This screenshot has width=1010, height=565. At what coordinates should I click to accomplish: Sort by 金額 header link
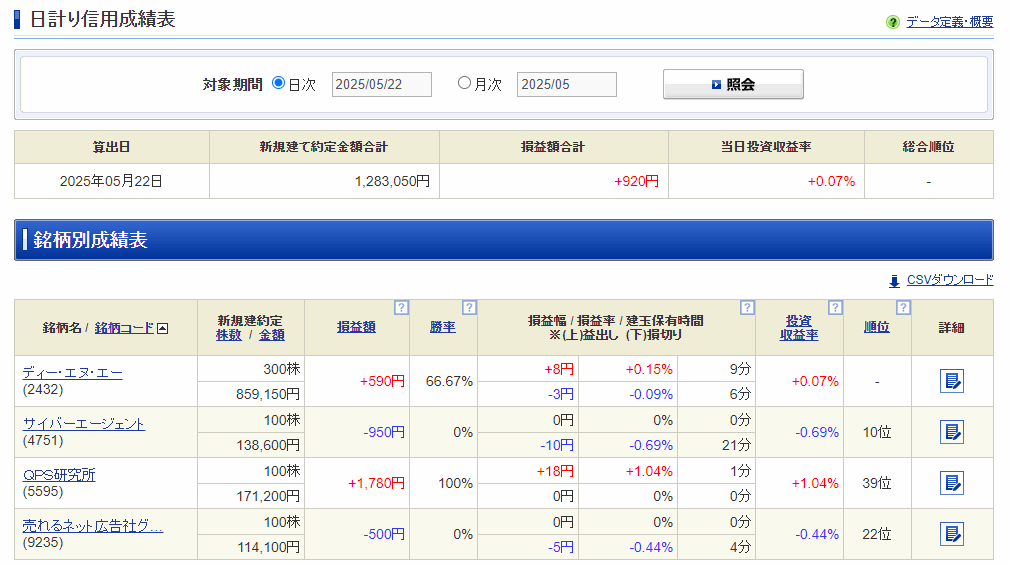coord(272,335)
